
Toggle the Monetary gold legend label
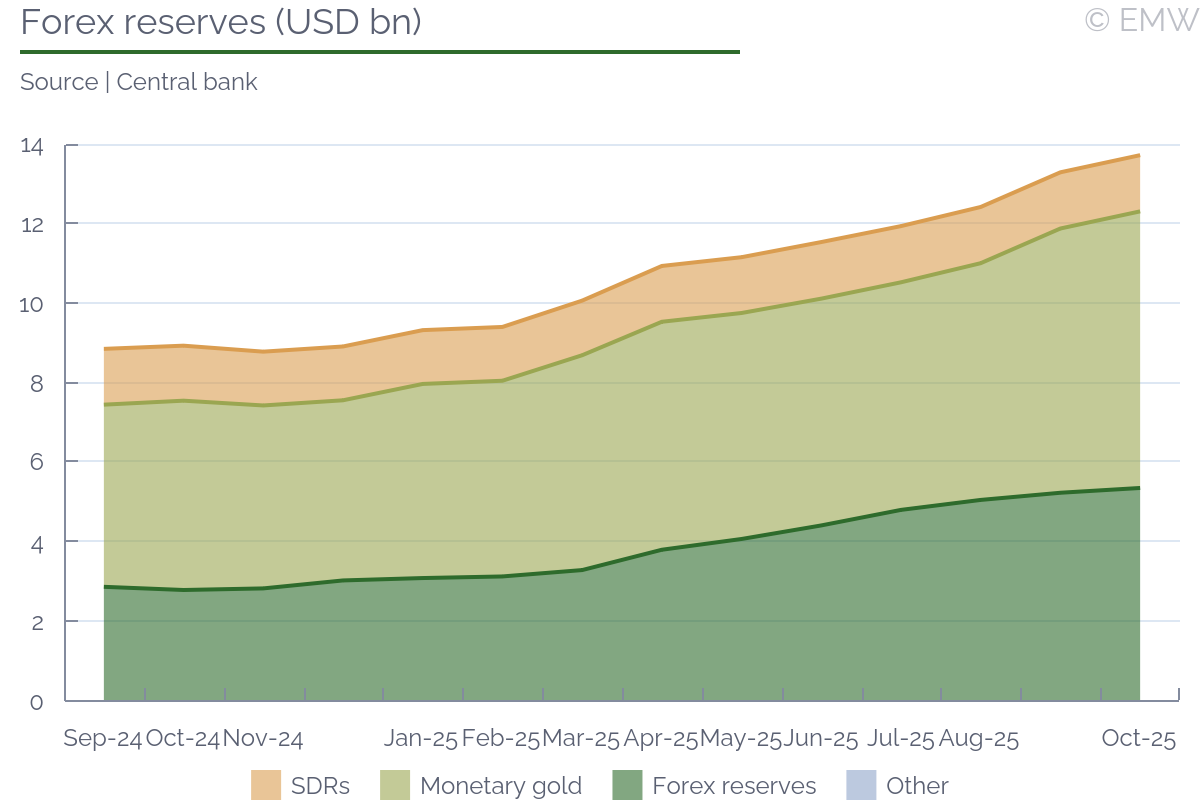click(500, 787)
